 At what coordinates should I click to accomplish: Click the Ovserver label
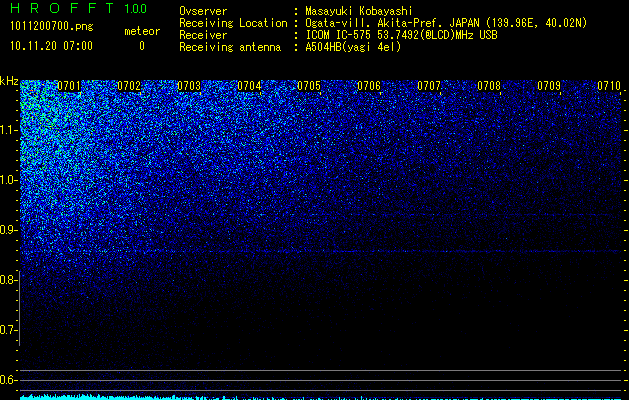pos(203,11)
